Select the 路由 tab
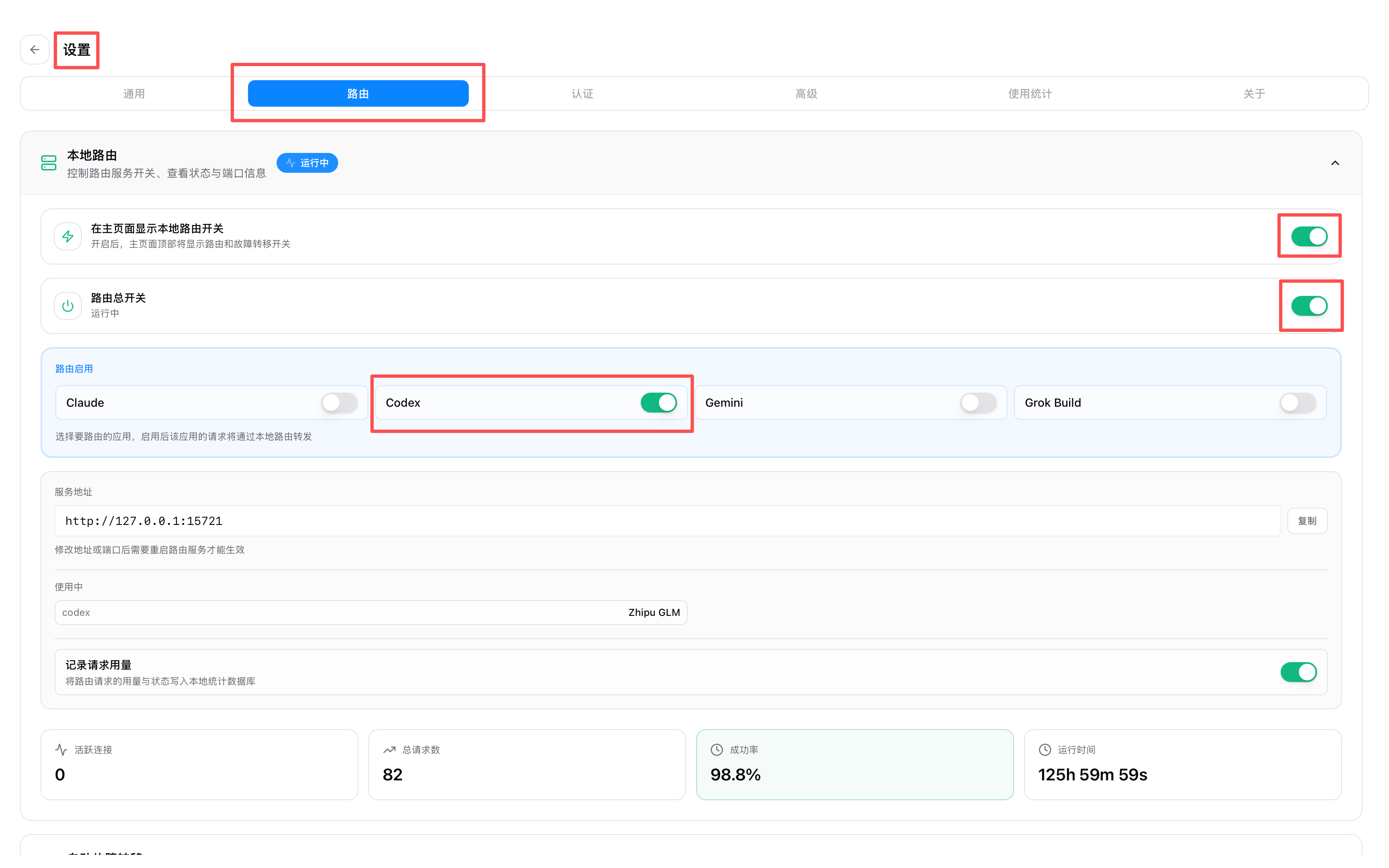The height and width of the screenshot is (868, 1389). click(358, 93)
